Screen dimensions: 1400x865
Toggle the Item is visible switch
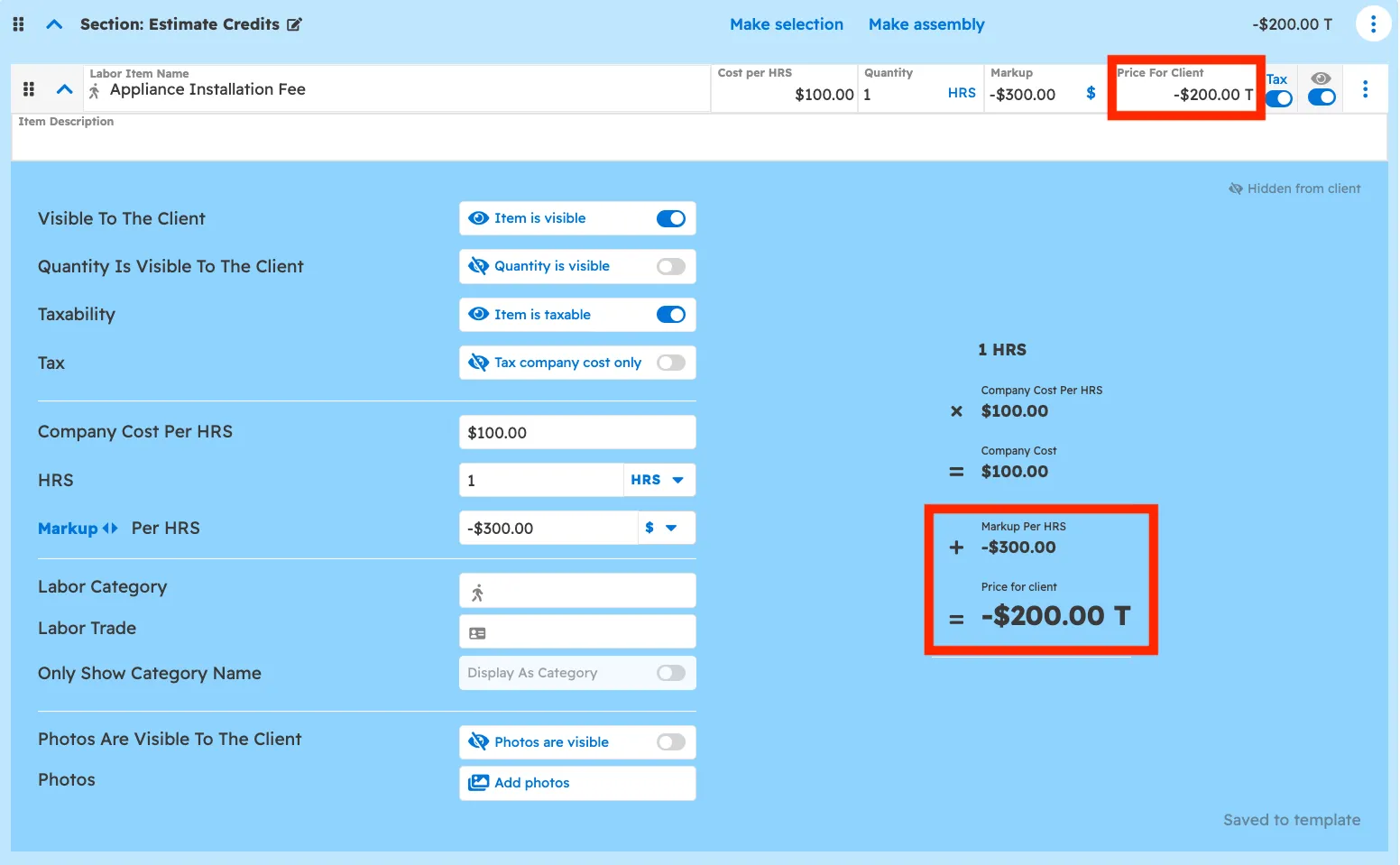670,218
